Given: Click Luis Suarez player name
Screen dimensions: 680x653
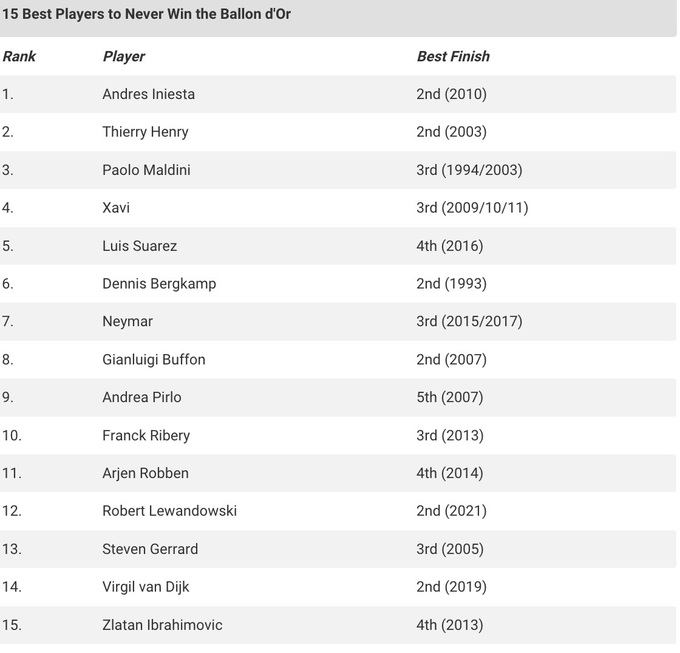Looking at the screenshot, I should point(139,246).
